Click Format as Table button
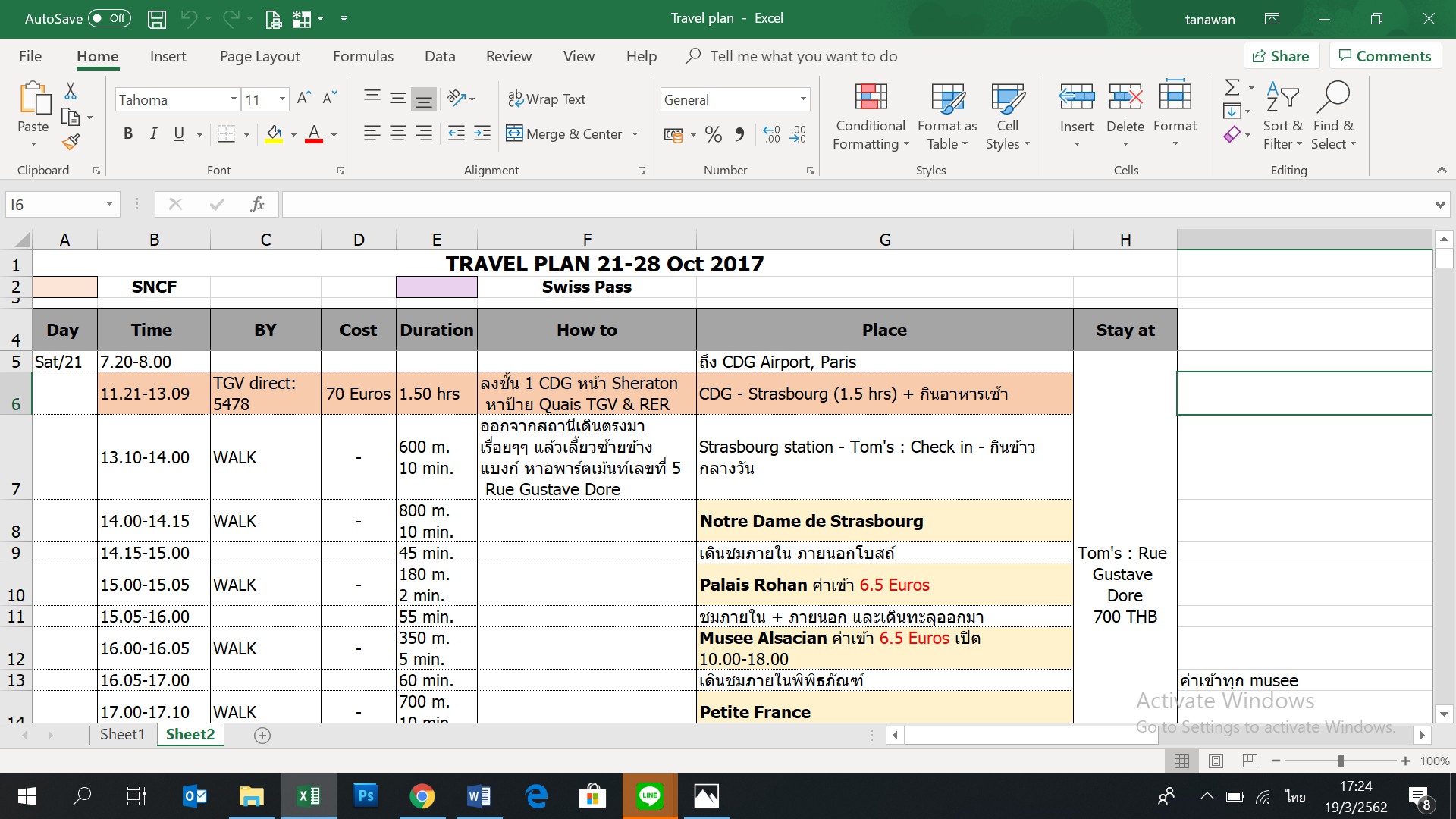This screenshot has width=1456, height=819. [x=947, y=116]
